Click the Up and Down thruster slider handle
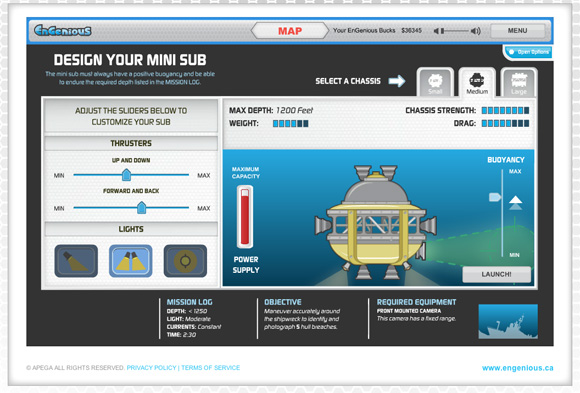 pos(127,175)
